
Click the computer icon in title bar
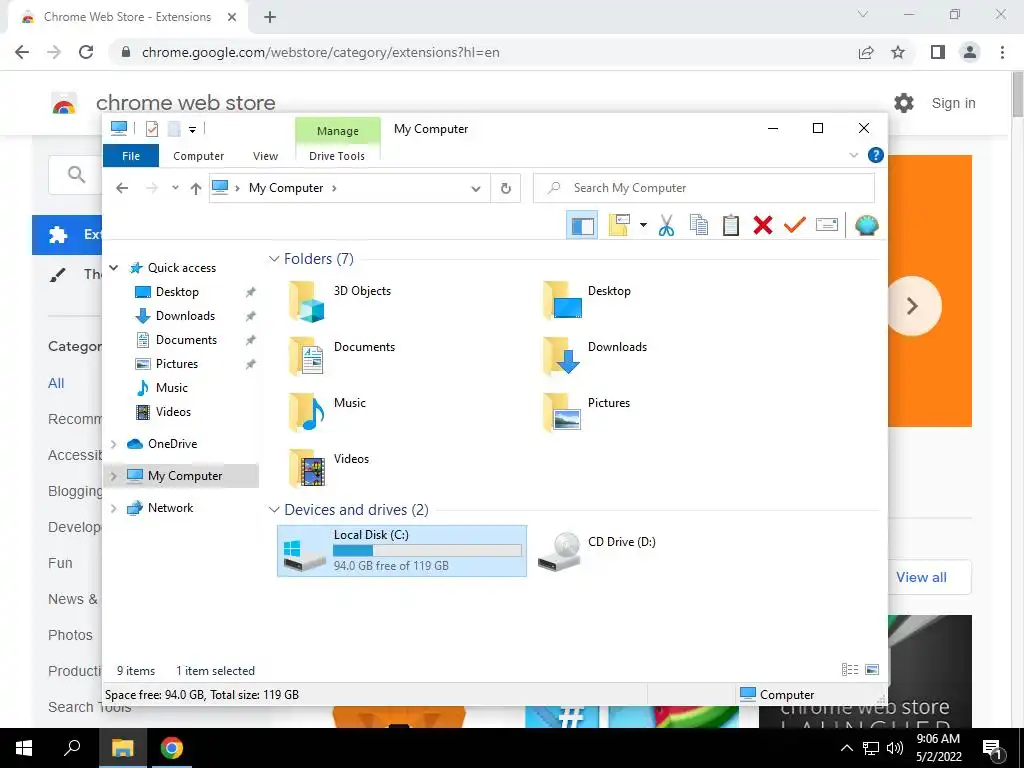(119, 129)
